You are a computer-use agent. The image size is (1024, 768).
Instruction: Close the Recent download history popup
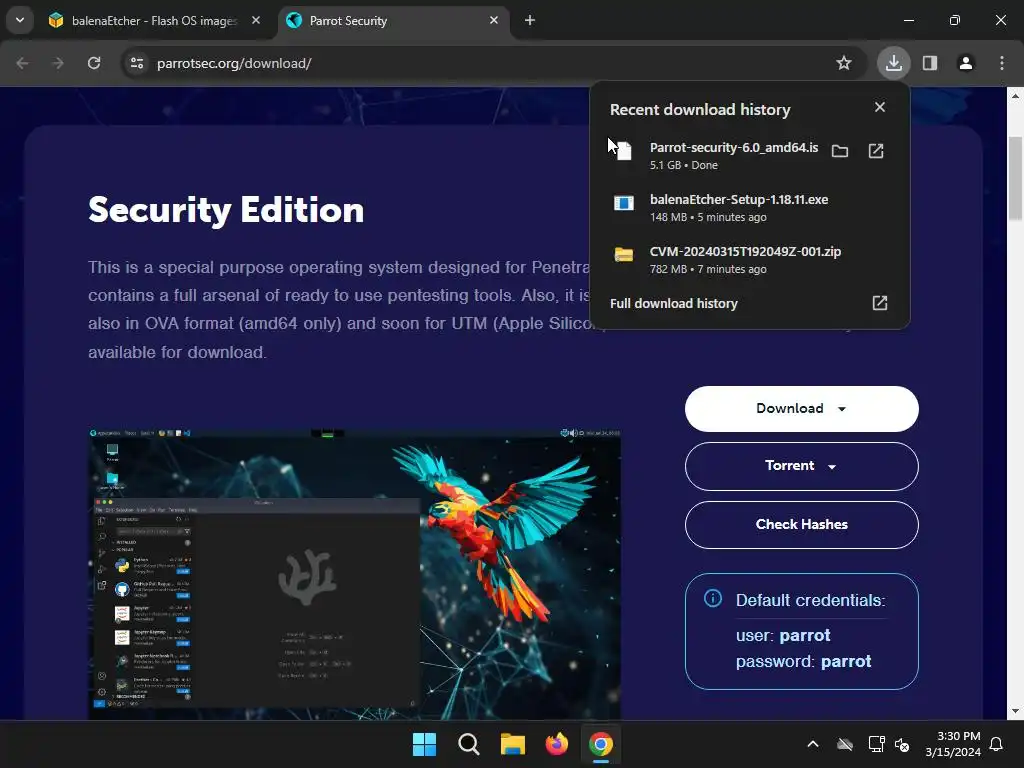(880, 107)
